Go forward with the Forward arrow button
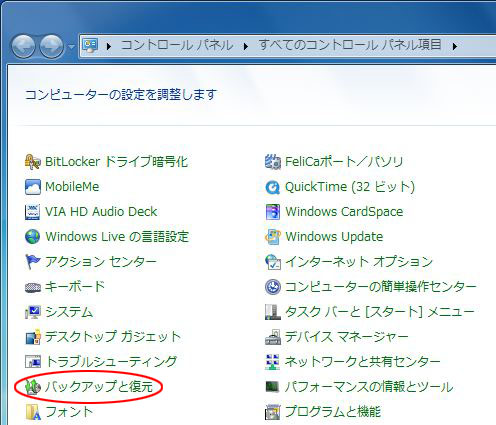496x425 pixels. pyautogui.click(x=51, y=46)
